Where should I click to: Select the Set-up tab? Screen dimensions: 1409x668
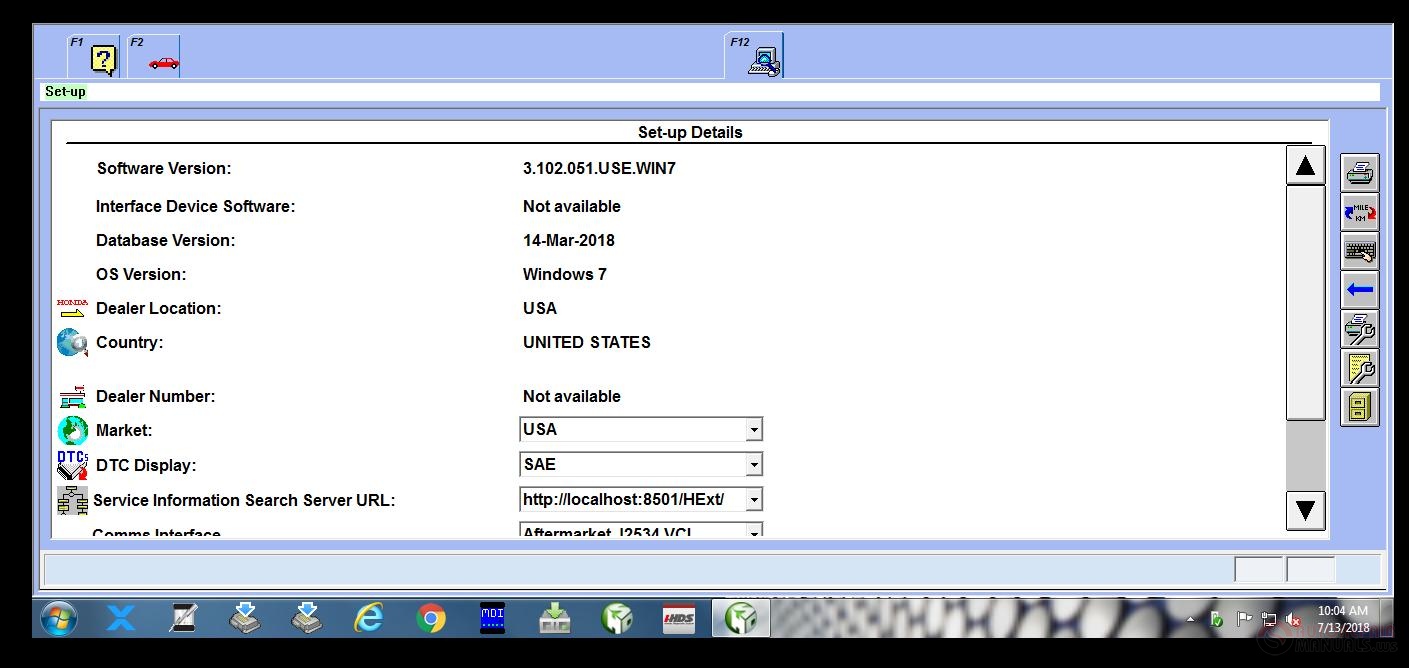64,91
